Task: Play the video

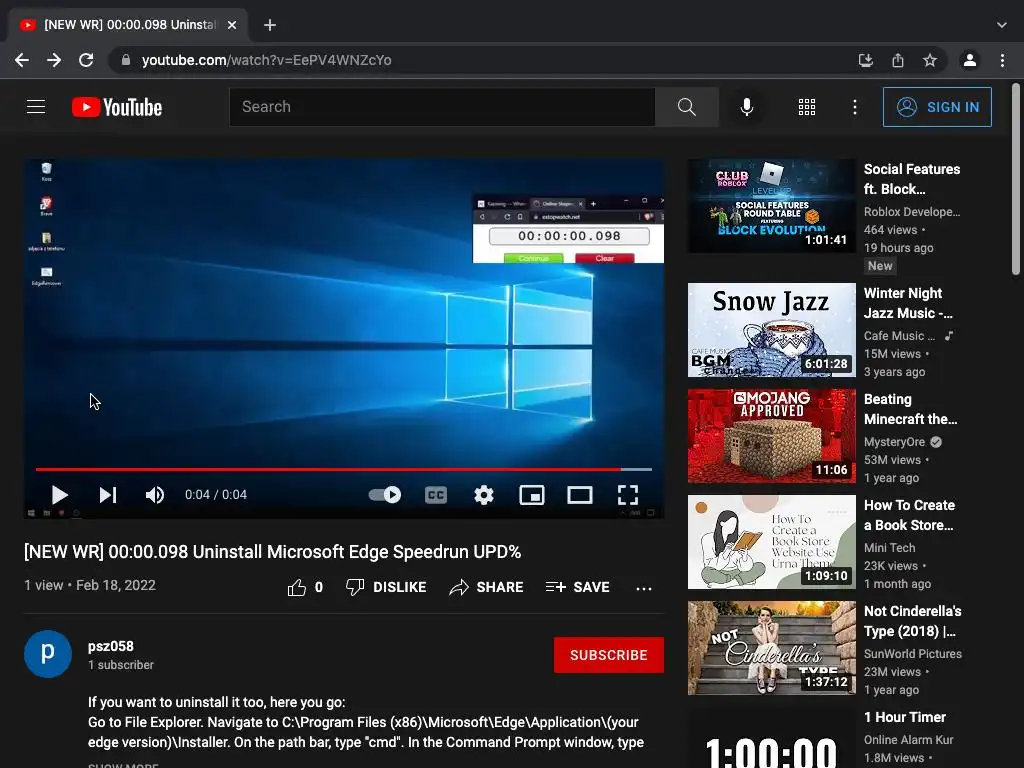Action: [59, 494]
